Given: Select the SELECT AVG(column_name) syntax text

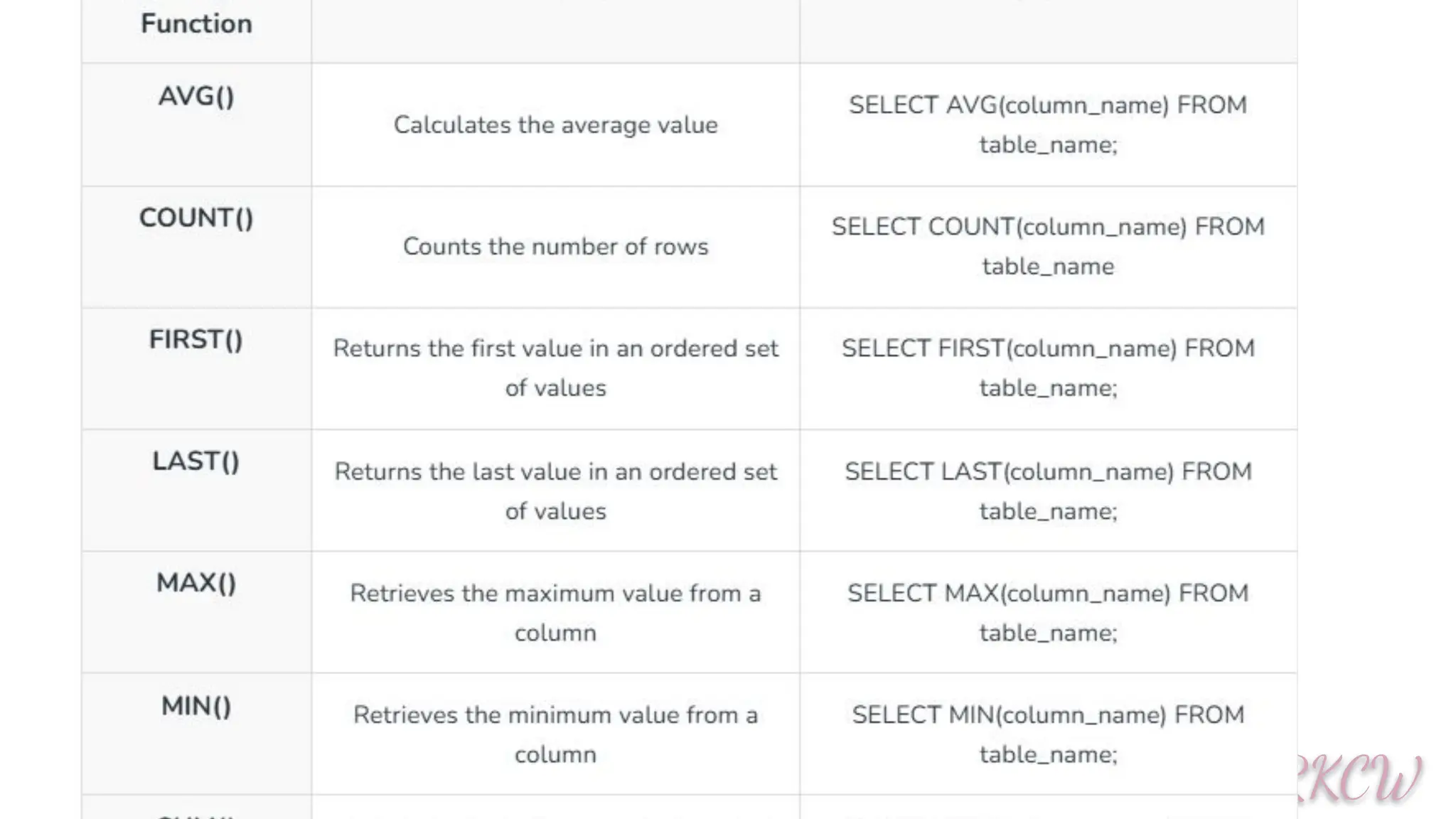Looking at the screenshot, I should [1048, 124].
